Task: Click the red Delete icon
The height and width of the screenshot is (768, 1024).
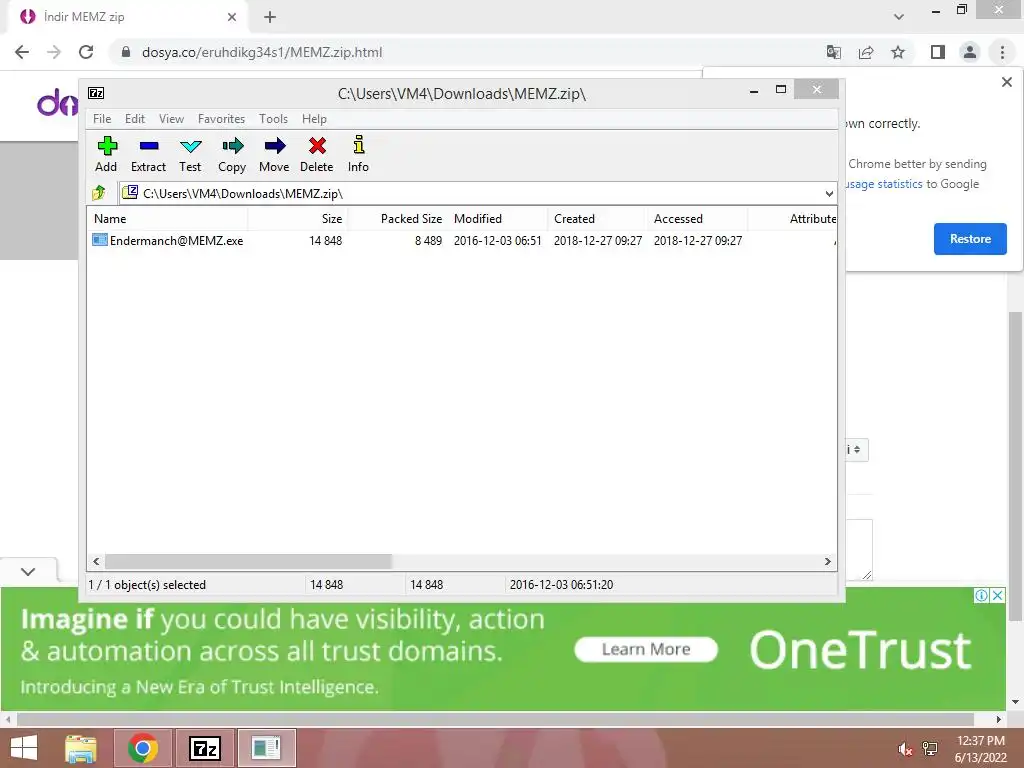Action: click(317, 155)
